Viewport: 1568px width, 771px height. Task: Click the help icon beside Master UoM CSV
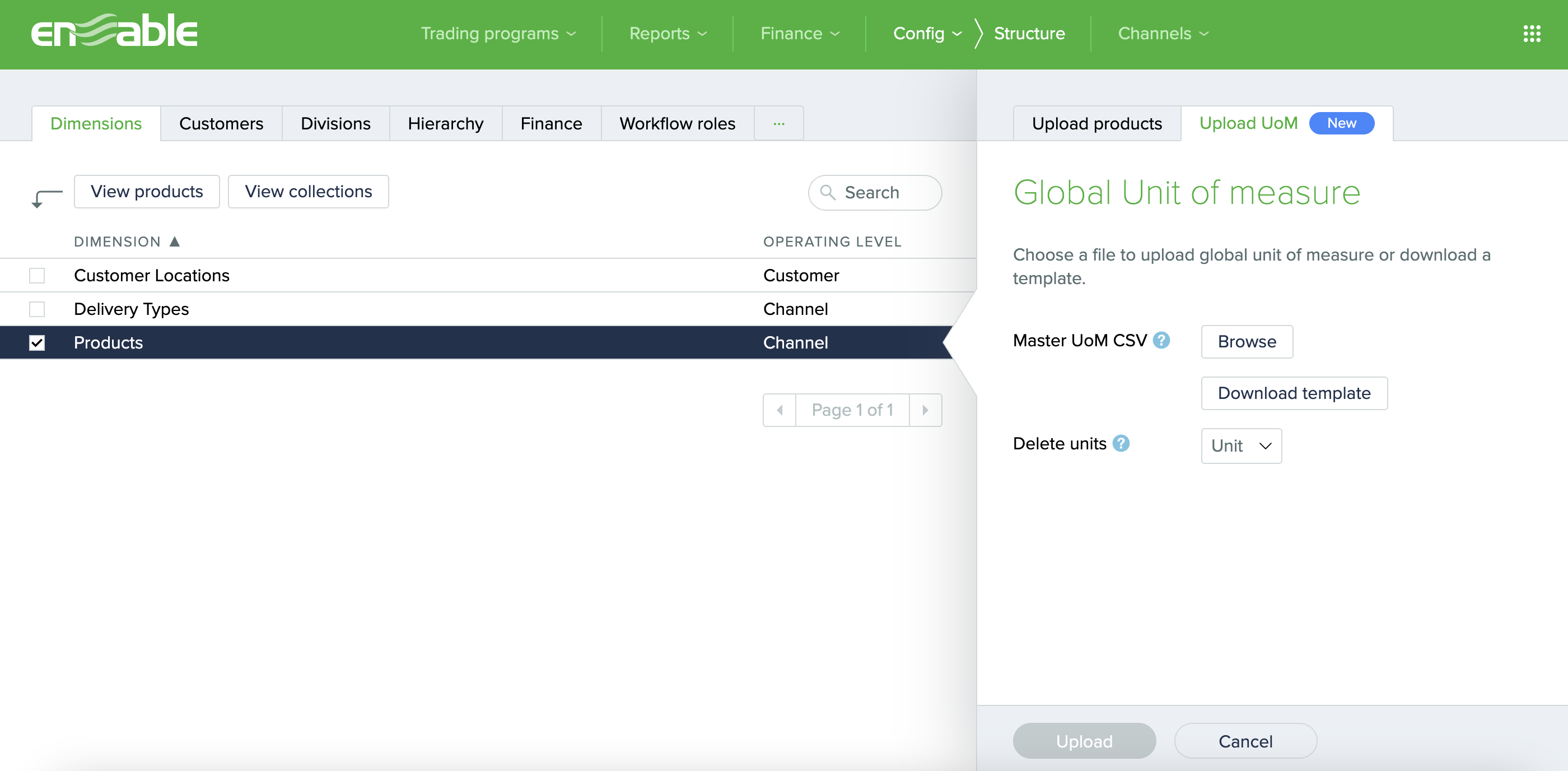click(x=1161, y=341)
